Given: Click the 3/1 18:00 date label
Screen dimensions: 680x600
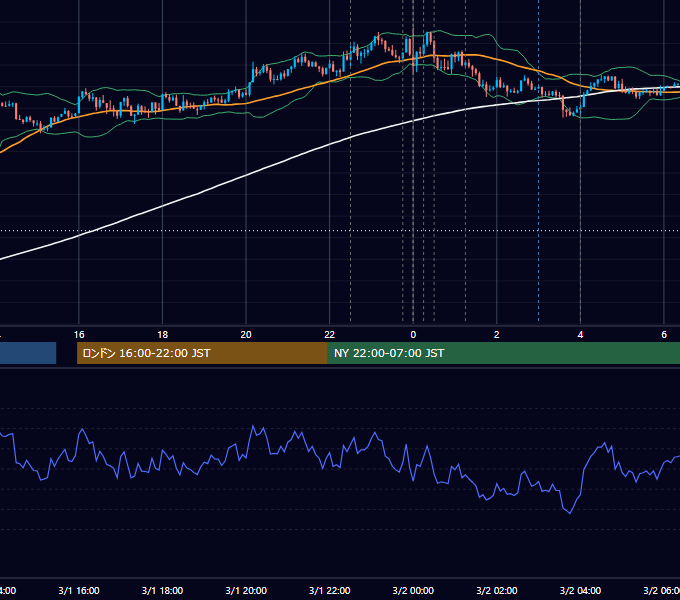Looking at the screenshot, I should coord(162,590).
